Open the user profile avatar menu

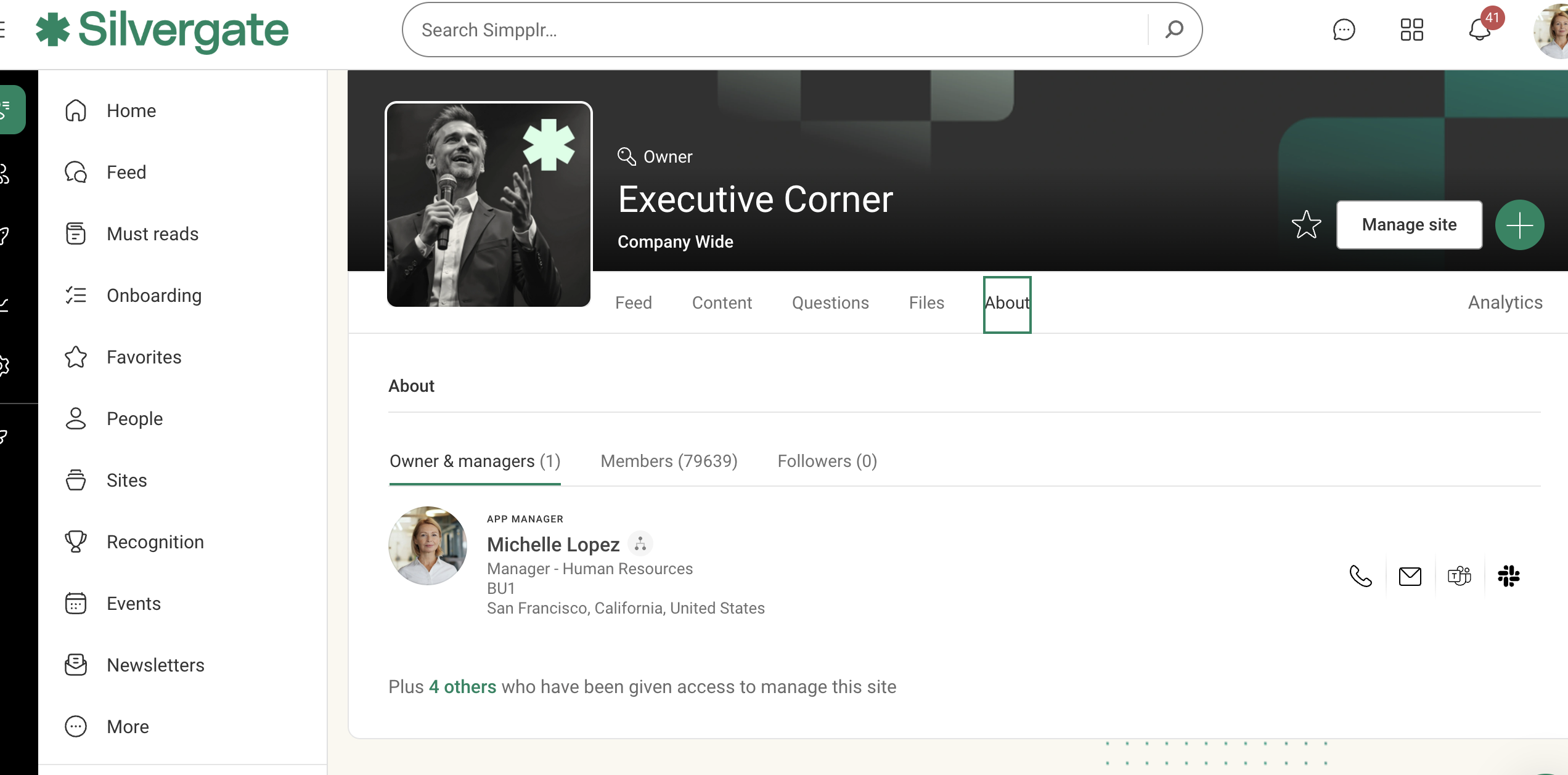pyautogui.click(x=1553, y=31)
